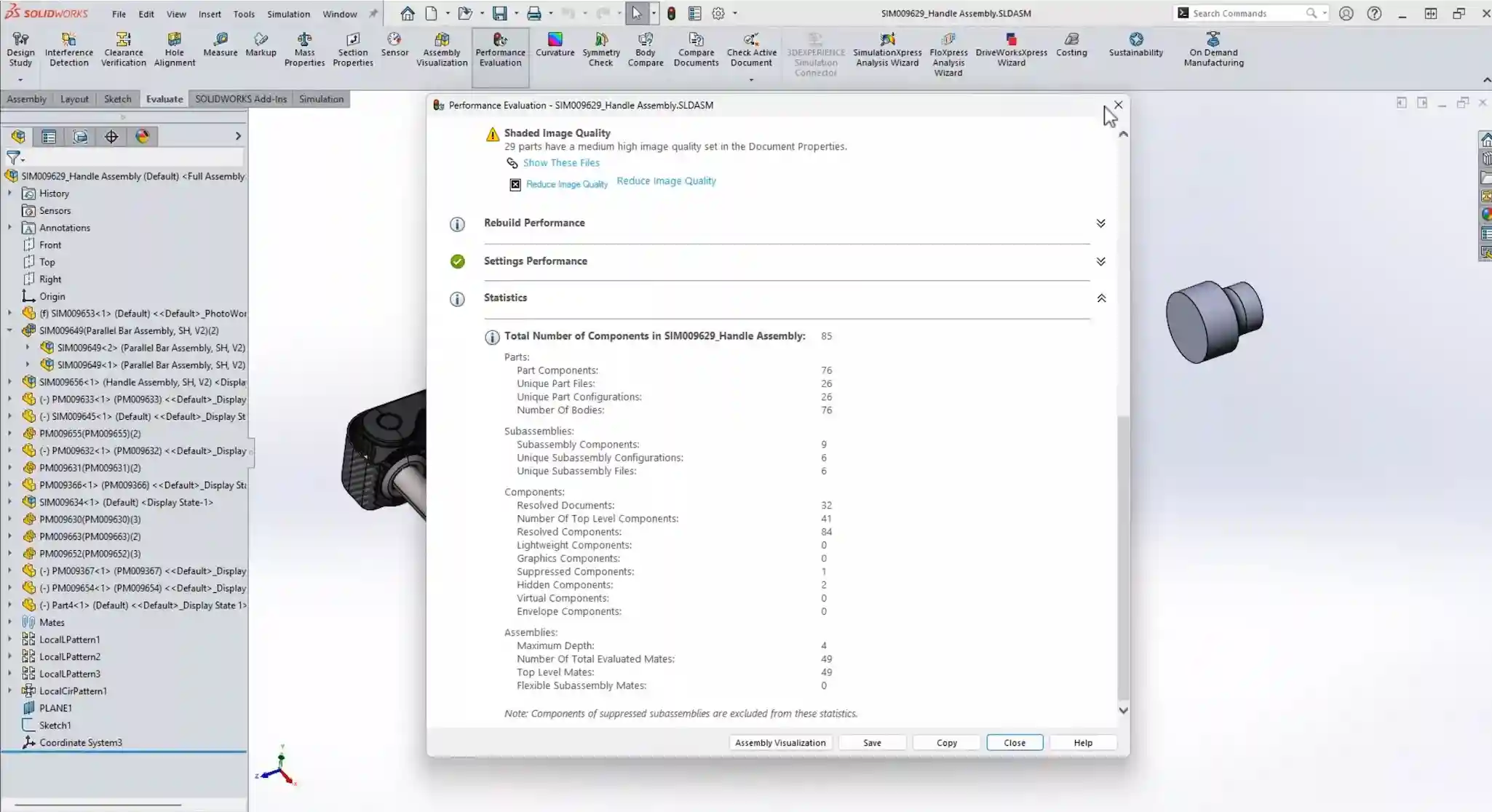Click the Rebuild traffic light icon
Image resolution: width=1492 pixels, height=812 pixels.
671,13
